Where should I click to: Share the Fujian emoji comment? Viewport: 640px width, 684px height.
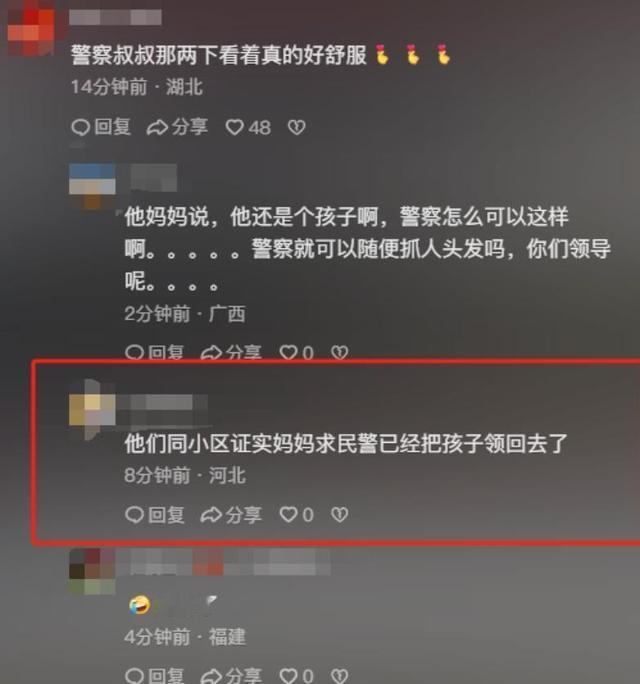231,675
